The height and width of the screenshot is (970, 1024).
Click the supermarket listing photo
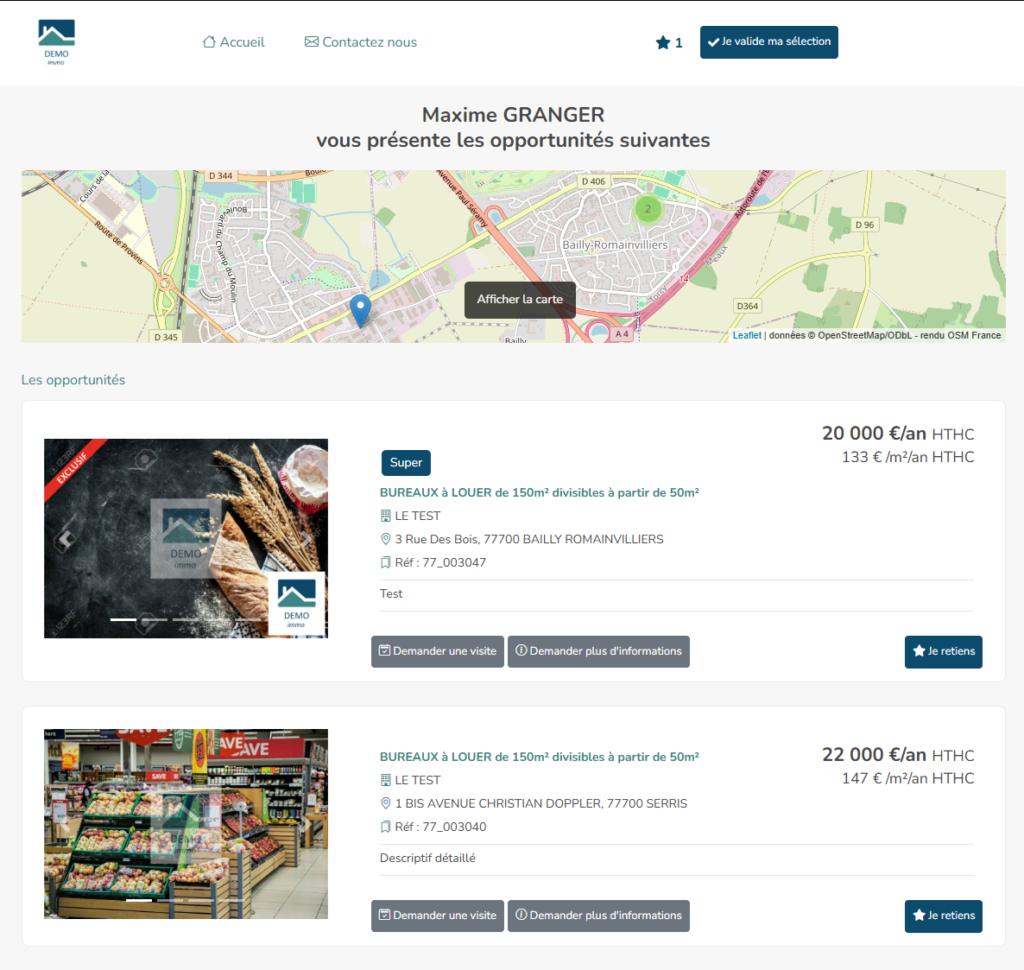point(186,823)
